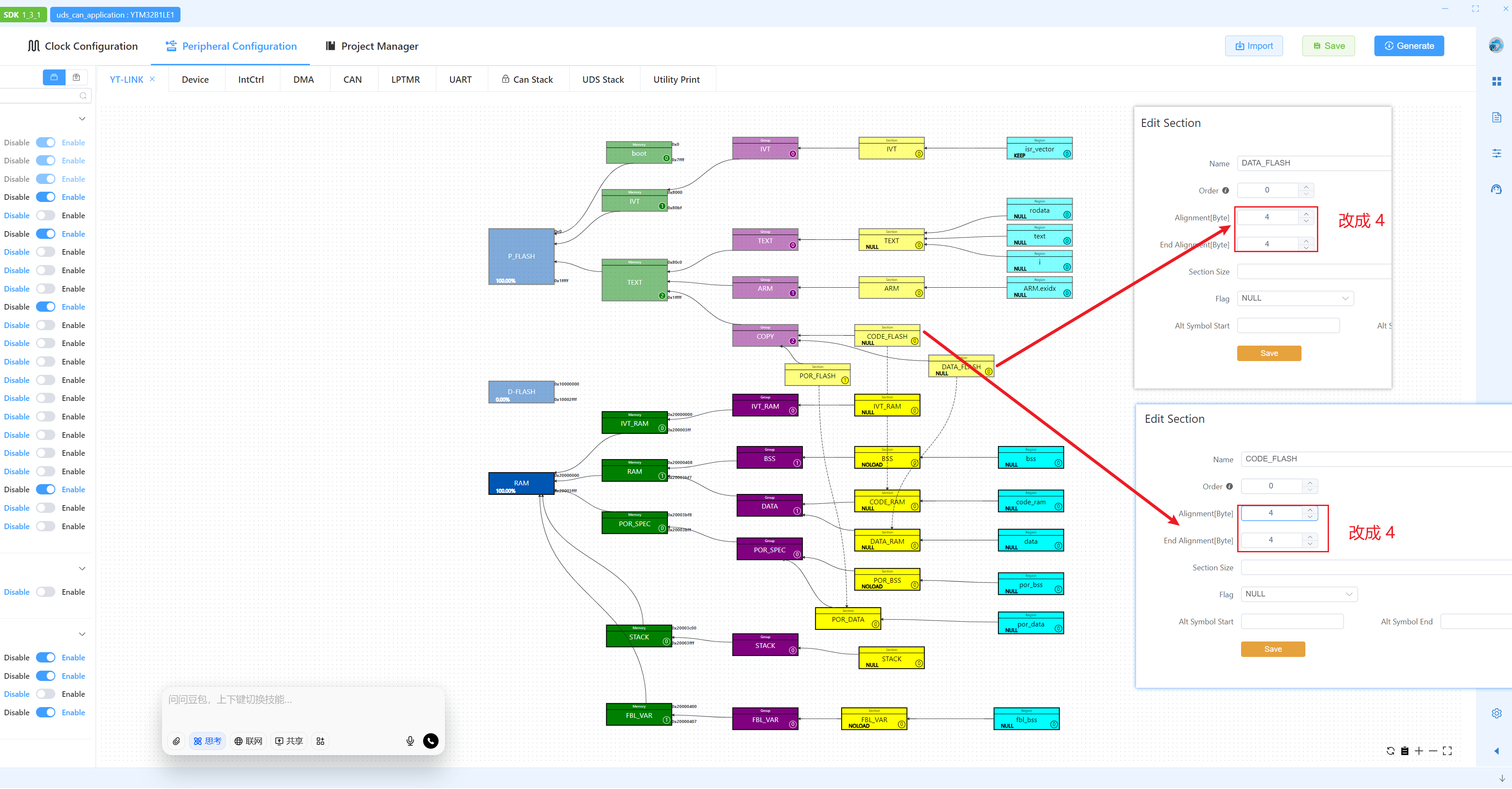Toggle the last Disable/Enable switch at bottom

pyautogui.click(x=45, y=713)
